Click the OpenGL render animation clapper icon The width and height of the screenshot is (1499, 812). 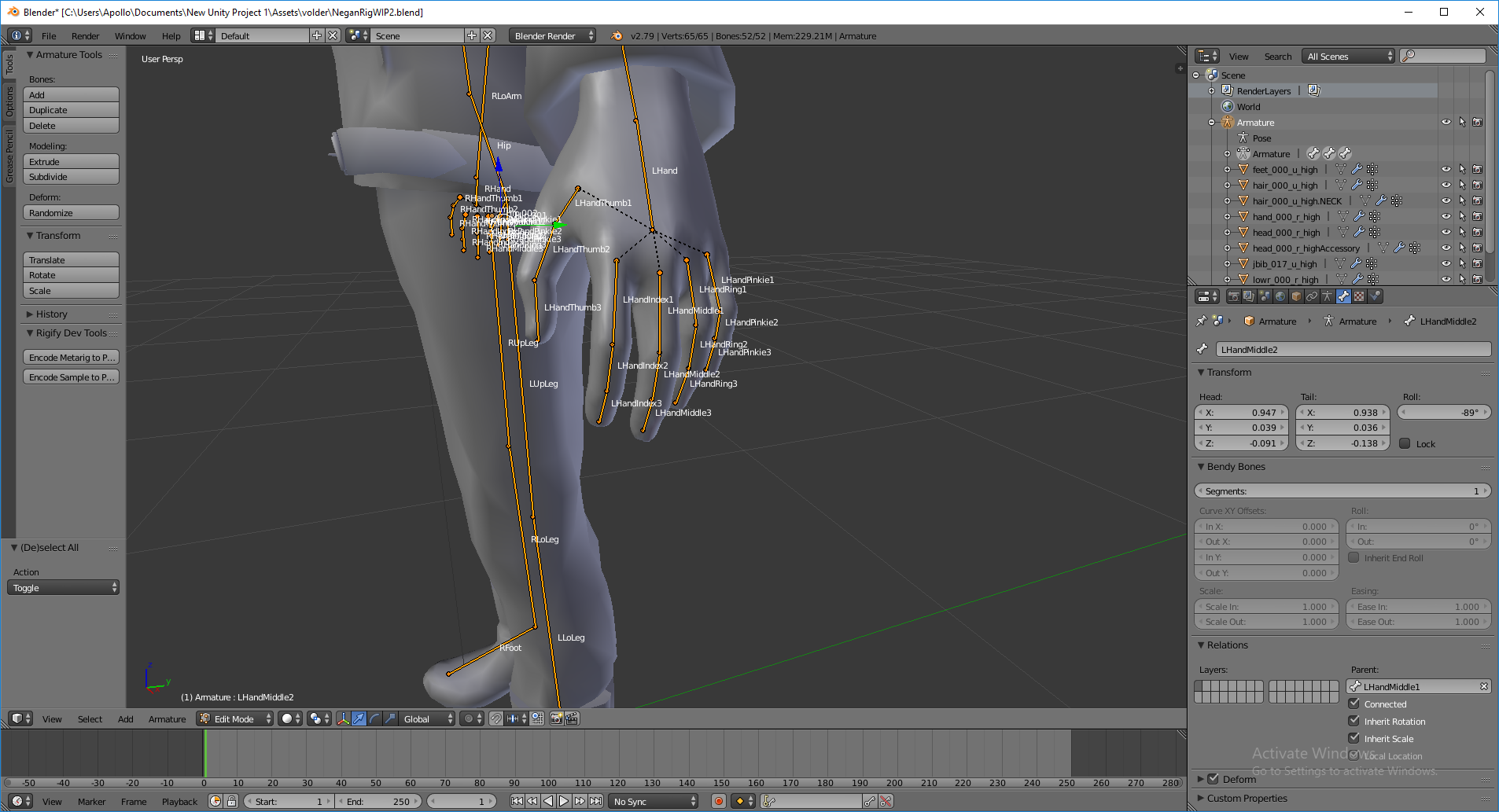tap(573, 718)
